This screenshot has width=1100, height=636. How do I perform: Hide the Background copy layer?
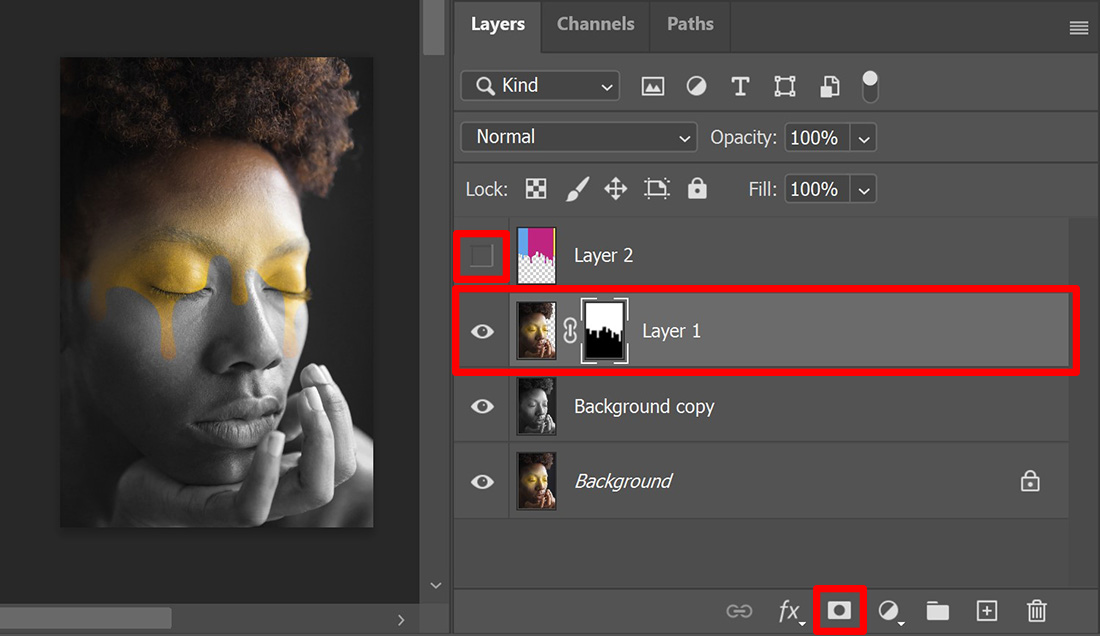tap(482, 406)
